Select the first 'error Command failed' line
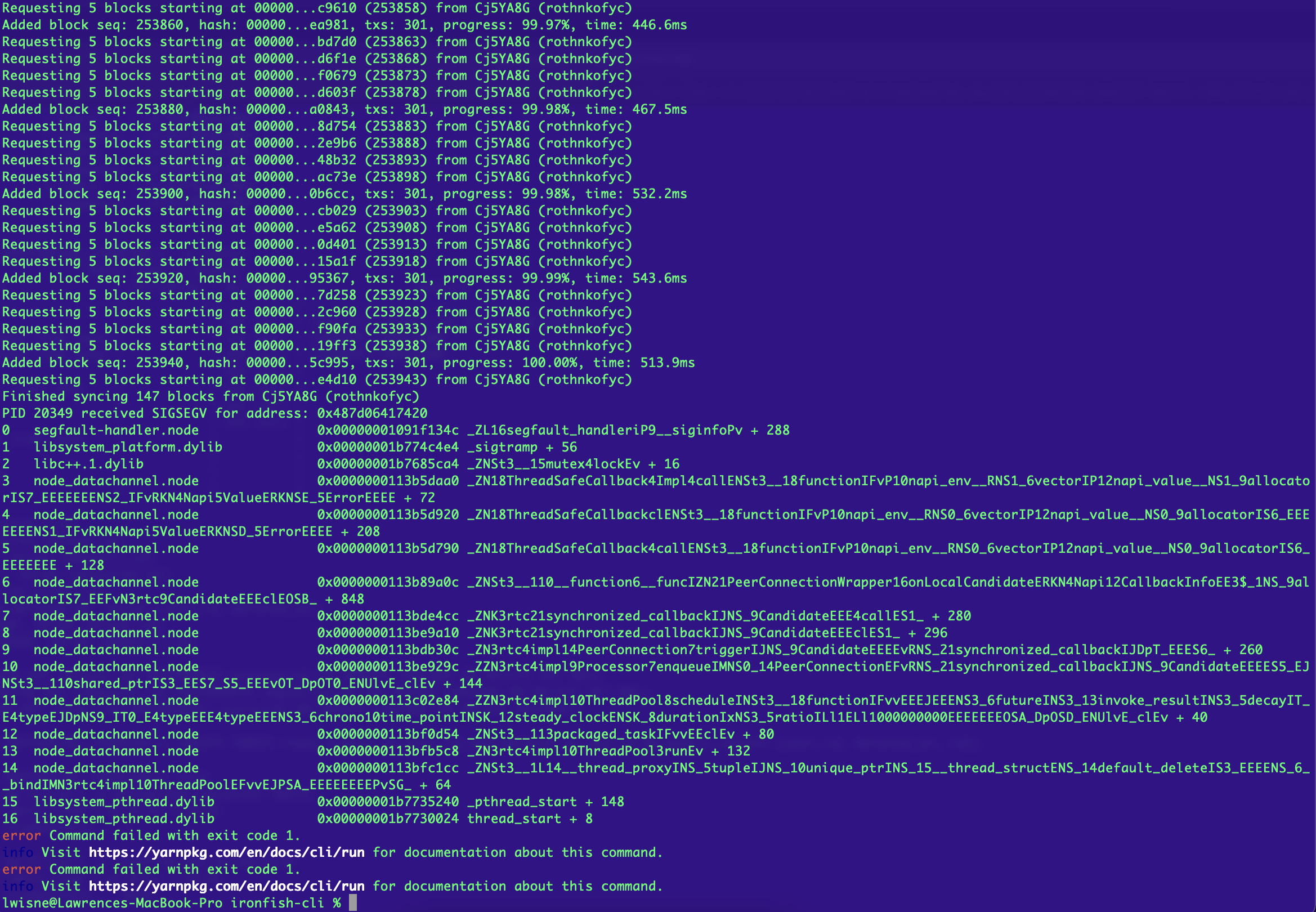 (151, 835)
